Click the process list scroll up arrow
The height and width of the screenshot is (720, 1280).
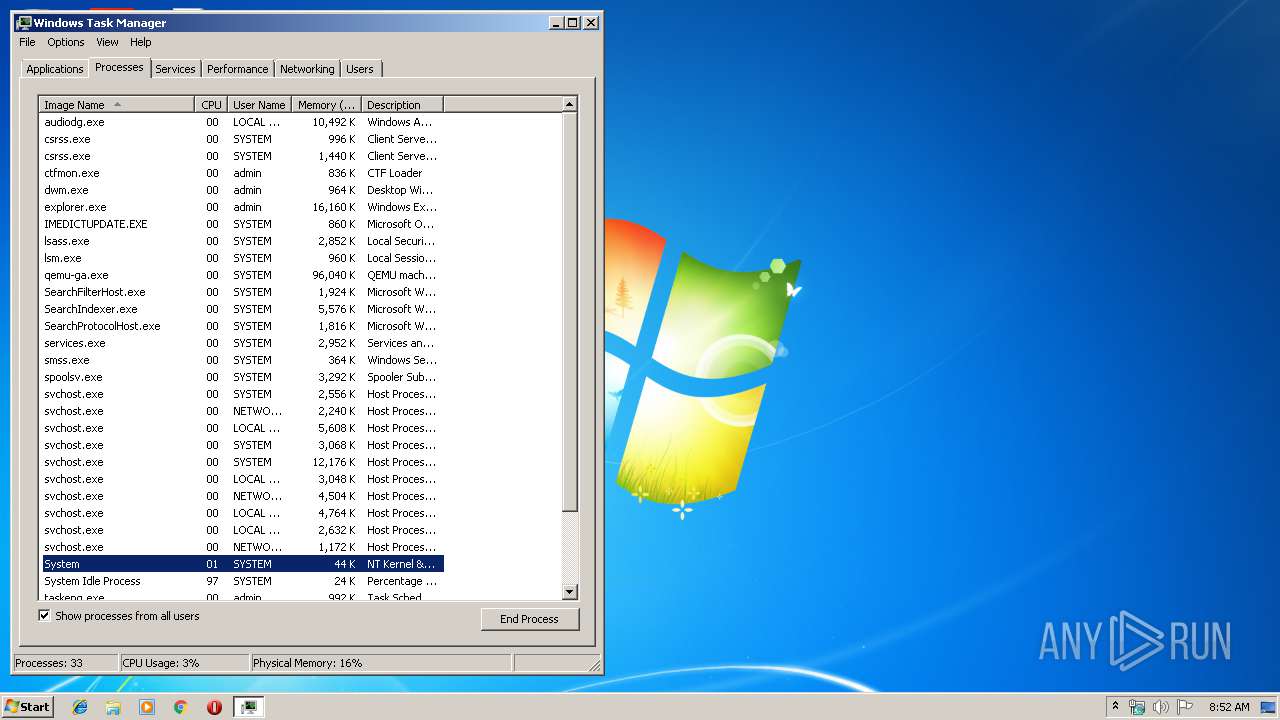[570, 105]
